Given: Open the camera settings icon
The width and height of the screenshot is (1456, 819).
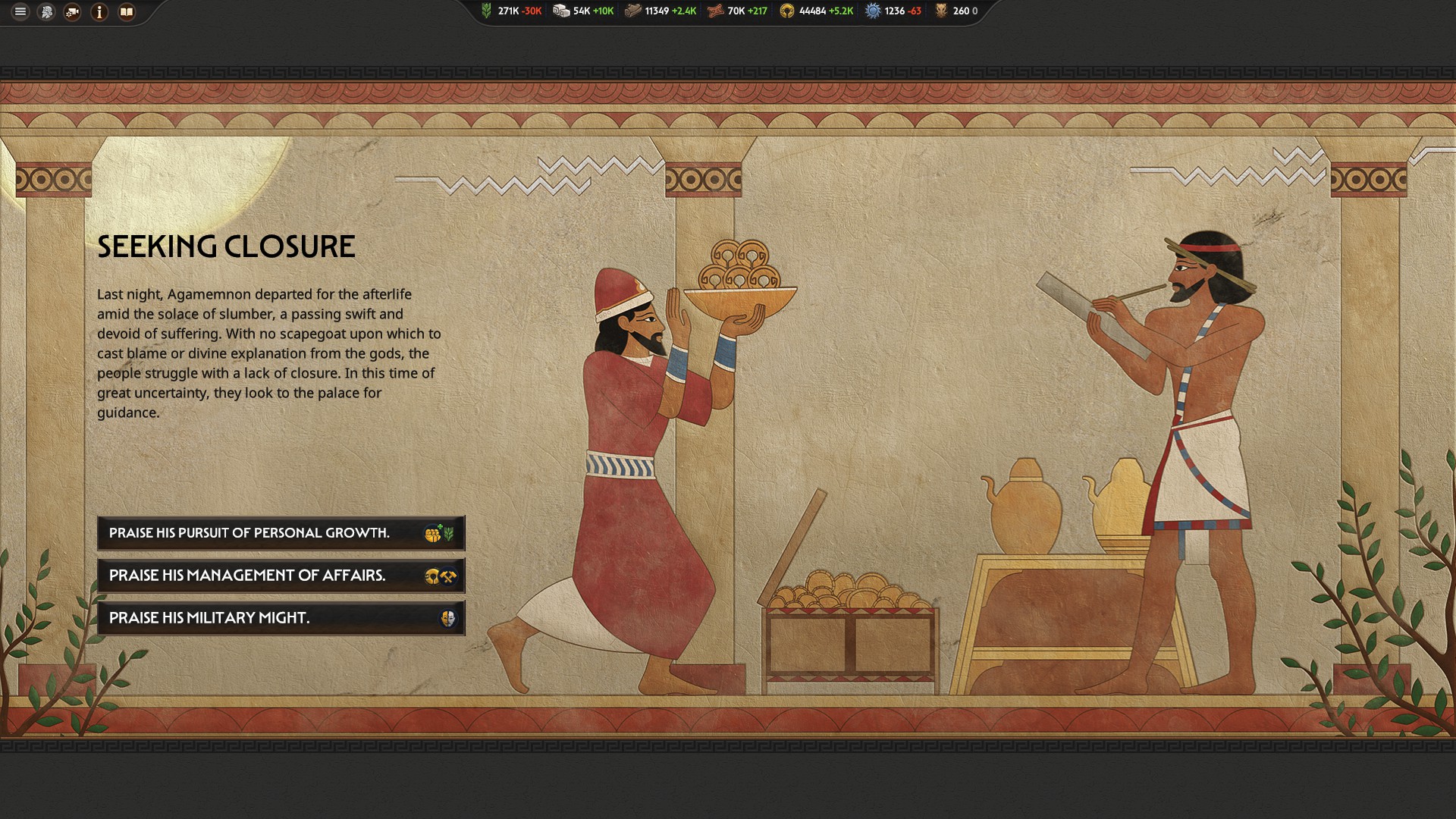Looking at the screenshot, I should pos(73,11).
